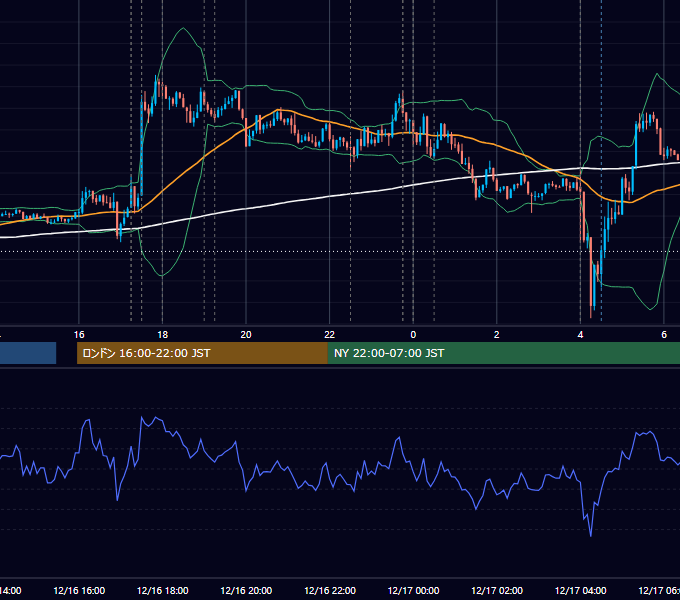The width and height of the screenshot is (680, 600).
Task: Select the 6 hour label on price chart axis
Action: (664, 335)
